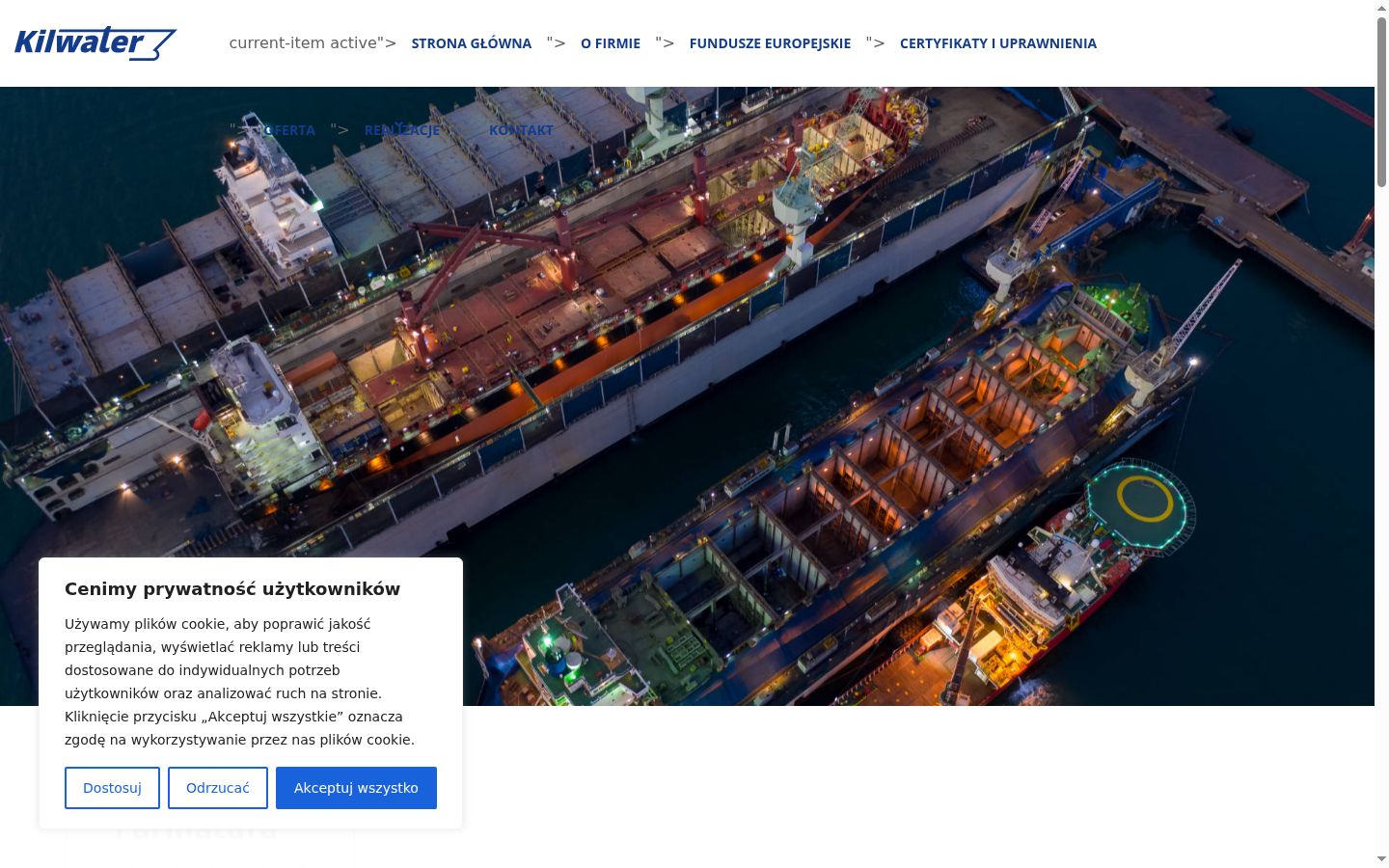The width and height of the screenshot is (1389, 868).
Task: Click the heading 'Cenimy prywatność użytkowników'
Action: (x=232, y=589)
